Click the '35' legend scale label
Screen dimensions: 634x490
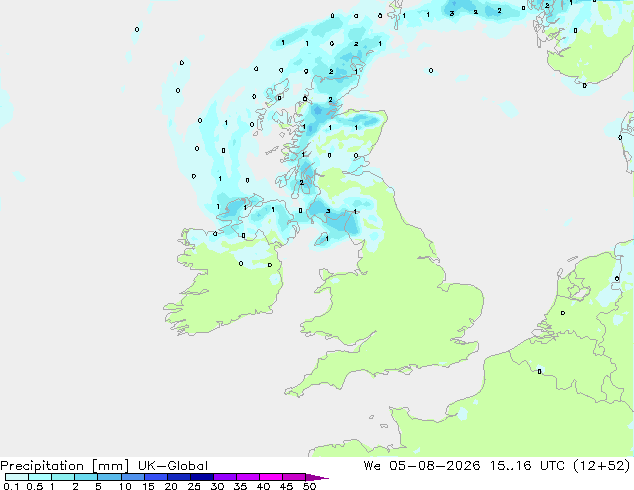pyautogui.click(x=240, y=486)
